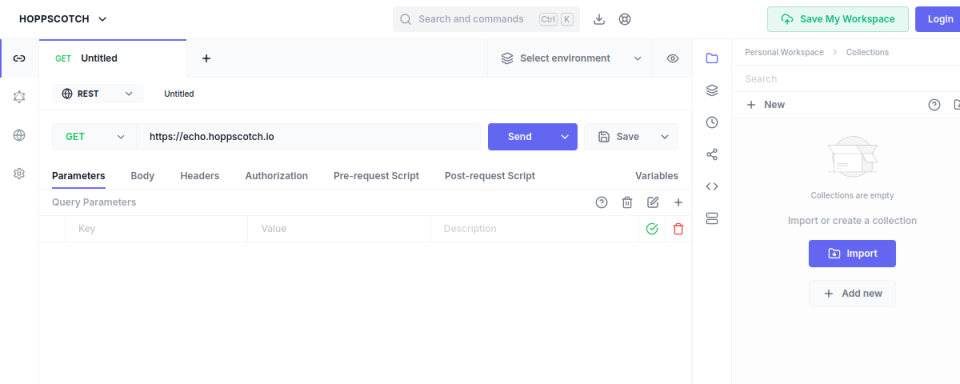The image size is (960, 384).
Task: Open the Realtime globe section in sidebar
Action: (x=19, y=135)
